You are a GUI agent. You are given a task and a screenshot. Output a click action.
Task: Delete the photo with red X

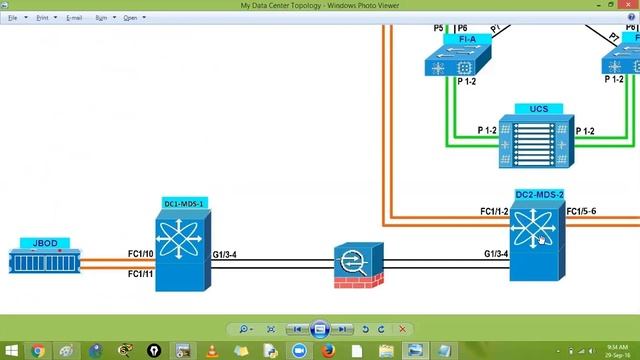coord(402,329)
